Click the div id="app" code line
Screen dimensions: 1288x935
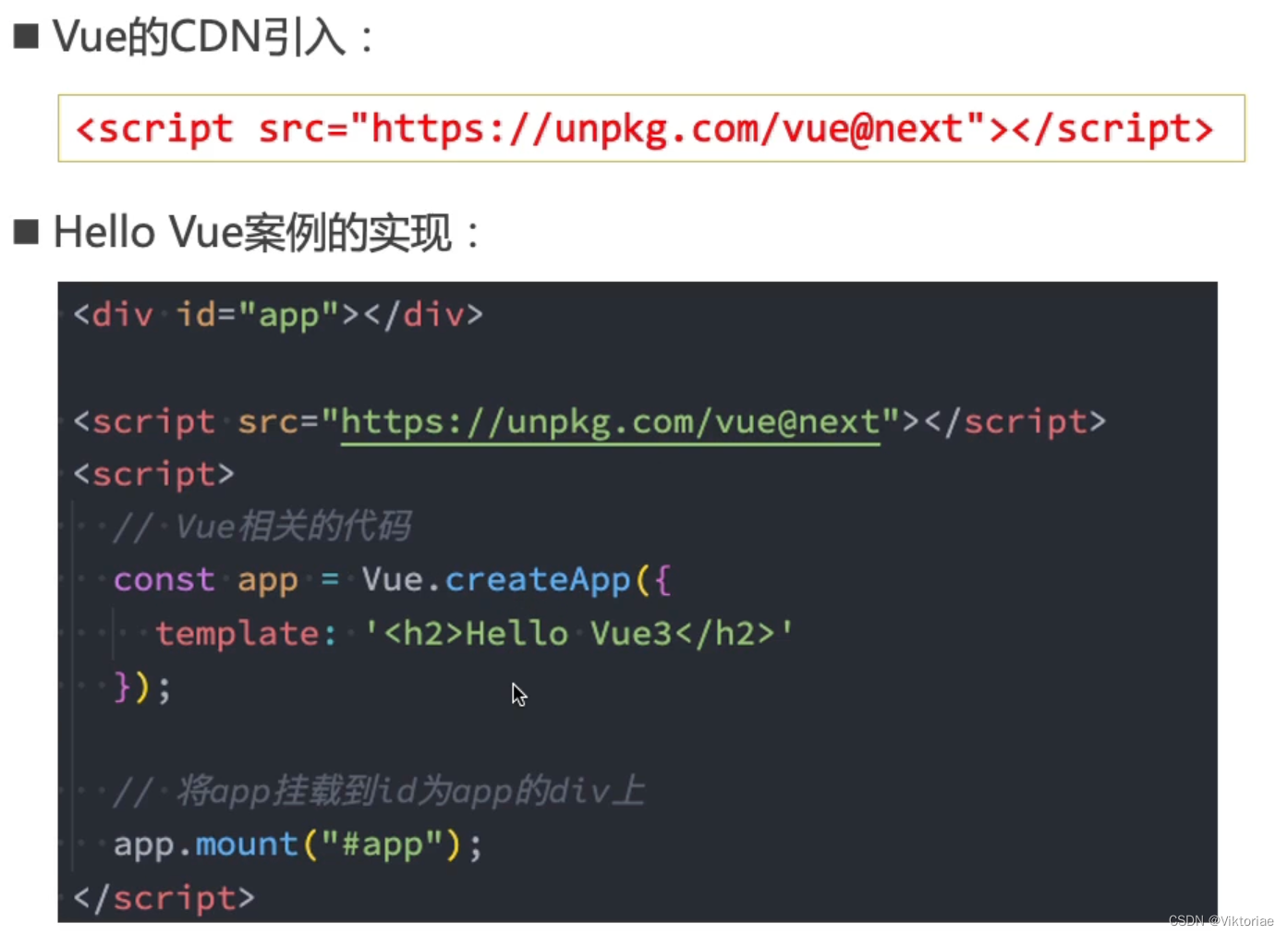click(x=278, y=315)
